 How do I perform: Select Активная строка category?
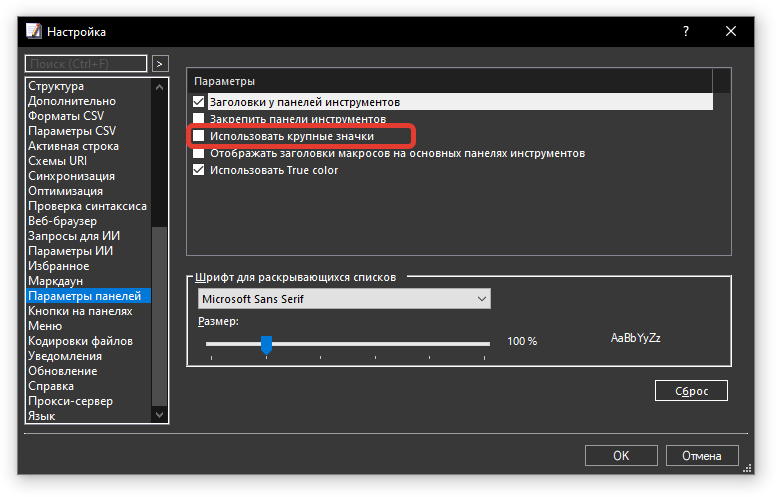[x=89, y=146]
